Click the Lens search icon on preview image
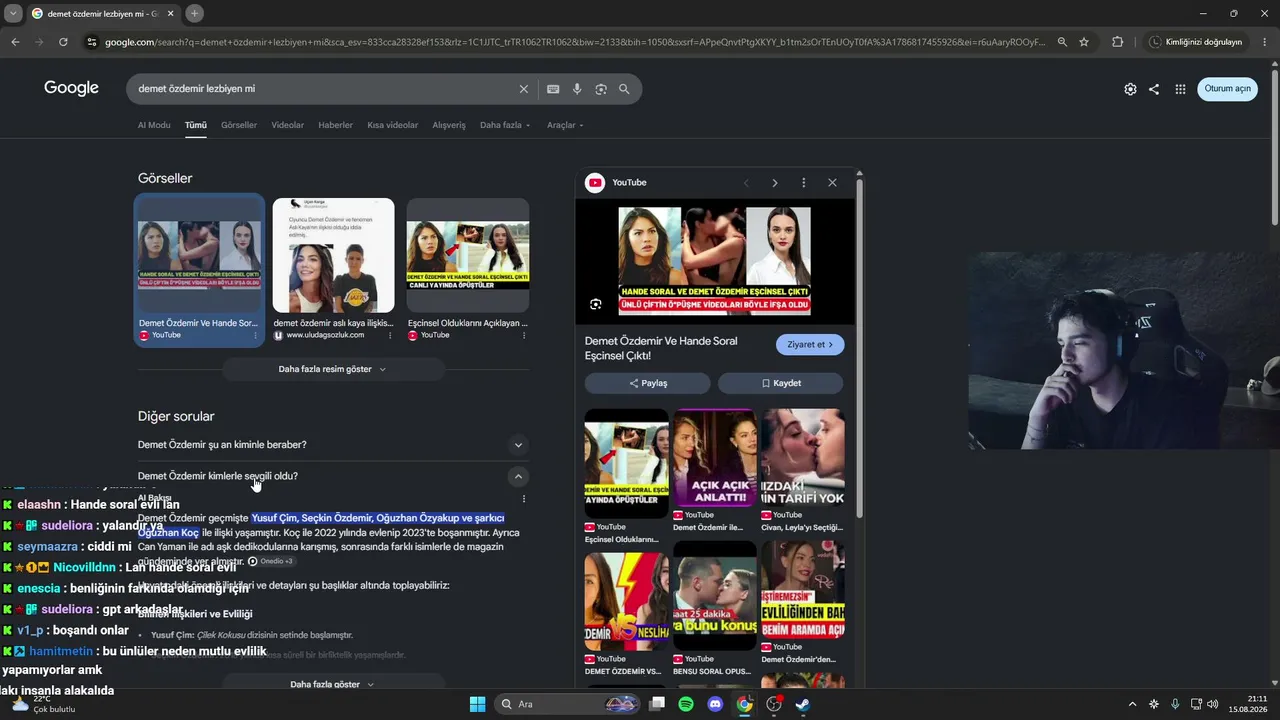Screen dimensions: 1280x720 point(596,304)
